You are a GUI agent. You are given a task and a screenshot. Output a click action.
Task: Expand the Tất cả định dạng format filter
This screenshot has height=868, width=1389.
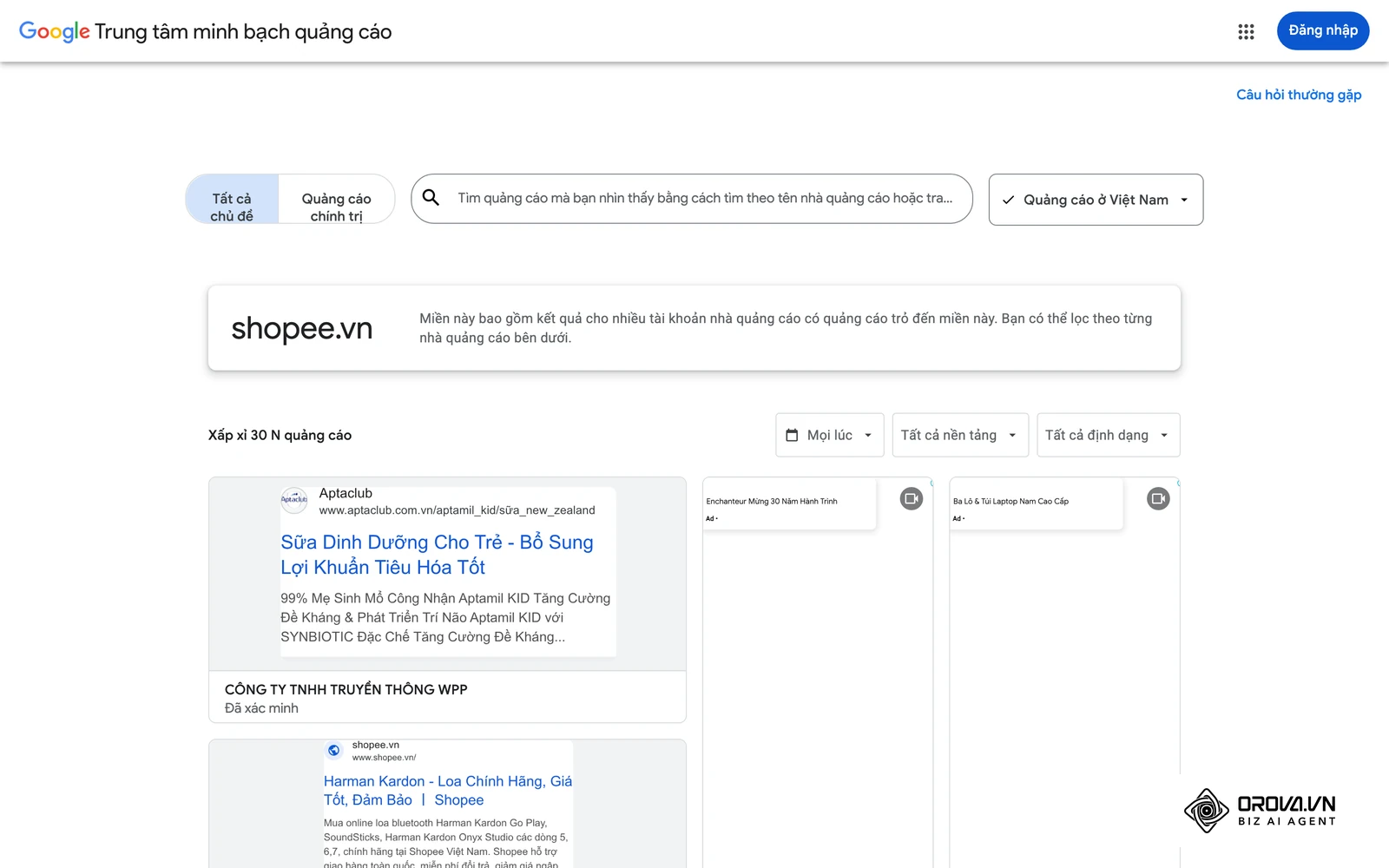coord(1108,435)
